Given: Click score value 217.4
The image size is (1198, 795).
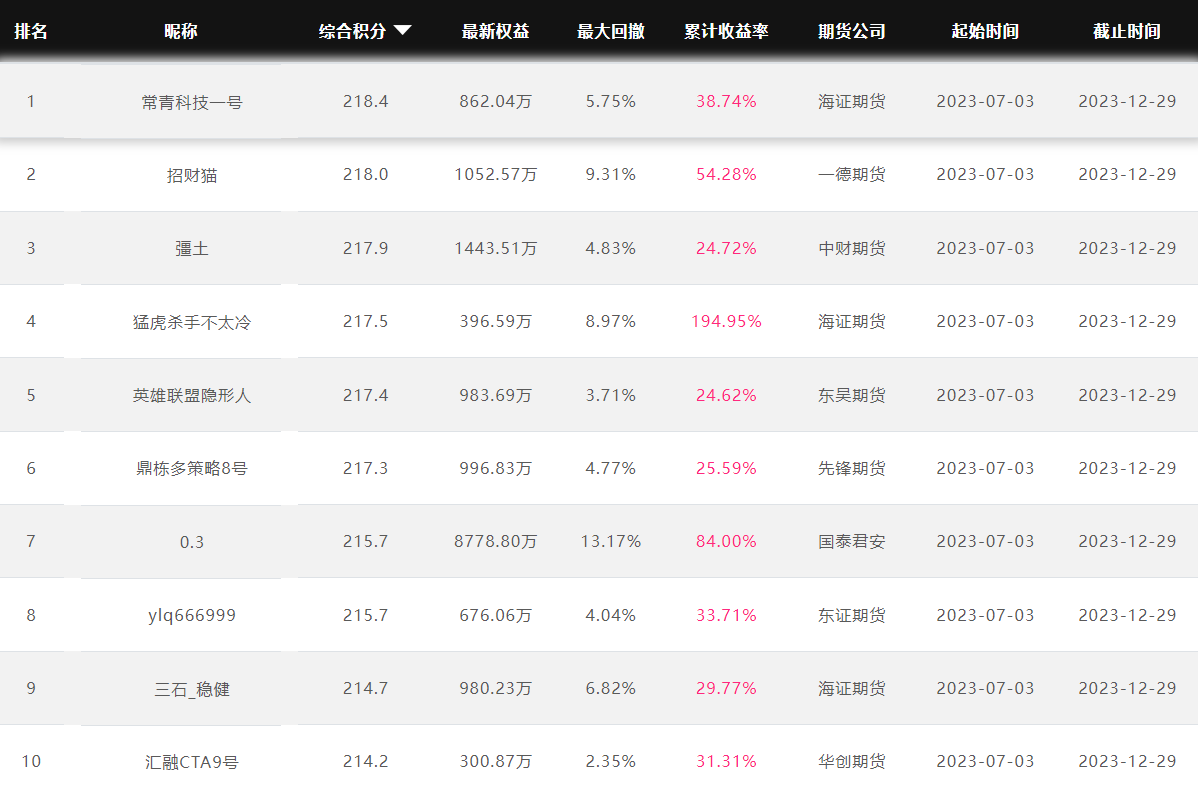Looking at the screenshot, I should (x=365, y=395).
